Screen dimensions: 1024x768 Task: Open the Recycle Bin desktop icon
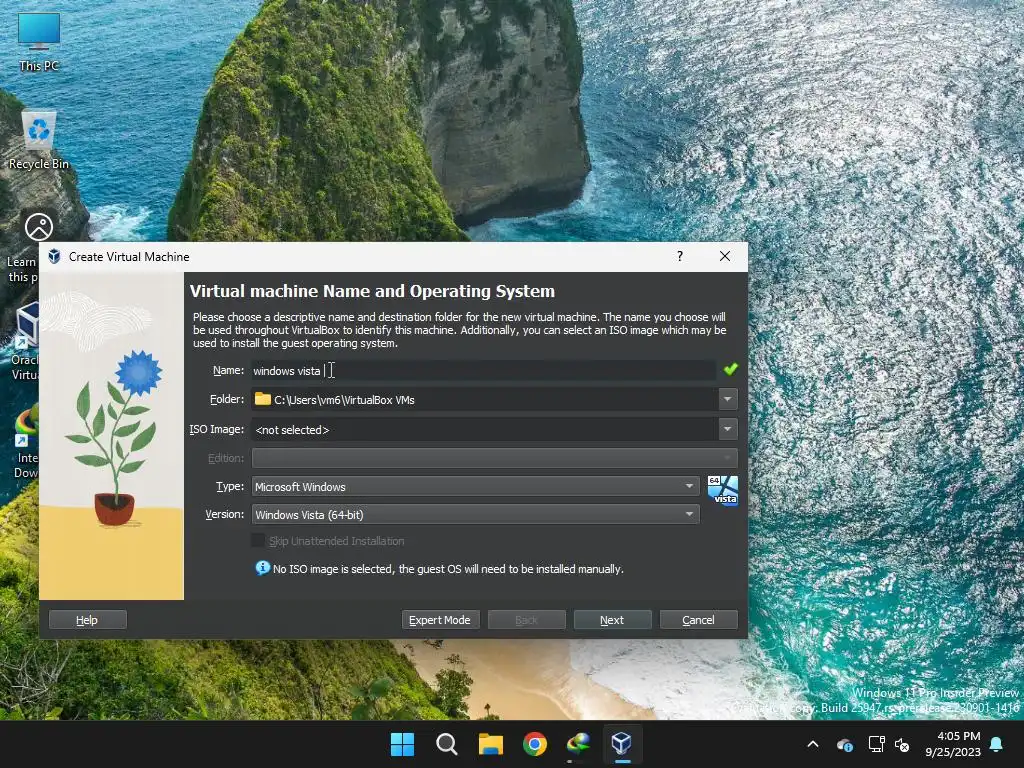click(39, 140)
